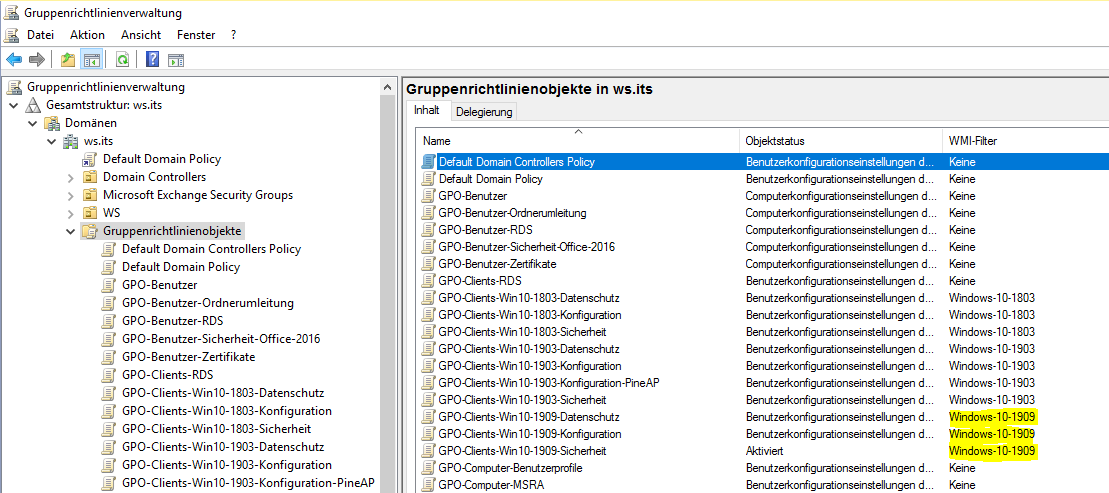Click icon of GPO-Clients-Win10-1909-Sicherheit list row
1109x493 pixels.
coord(429,451)
